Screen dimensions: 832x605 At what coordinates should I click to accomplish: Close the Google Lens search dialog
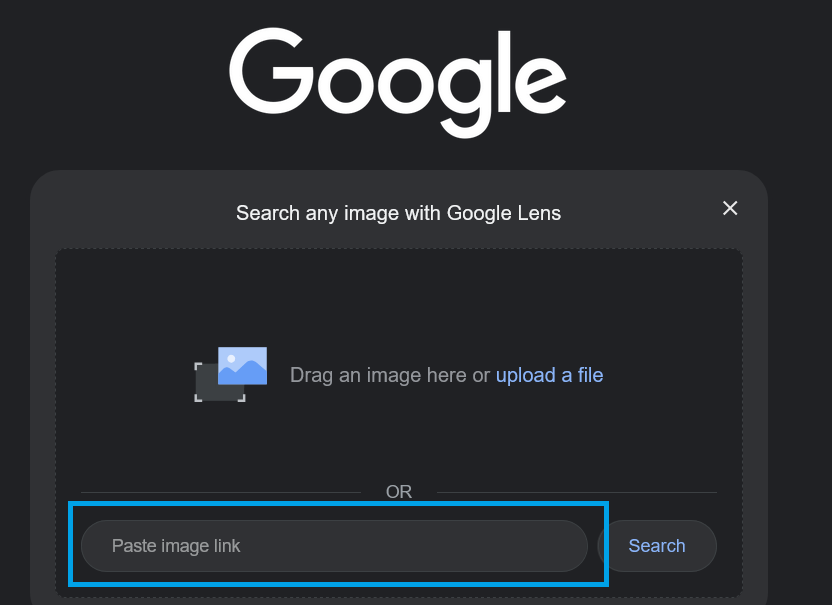730,208
